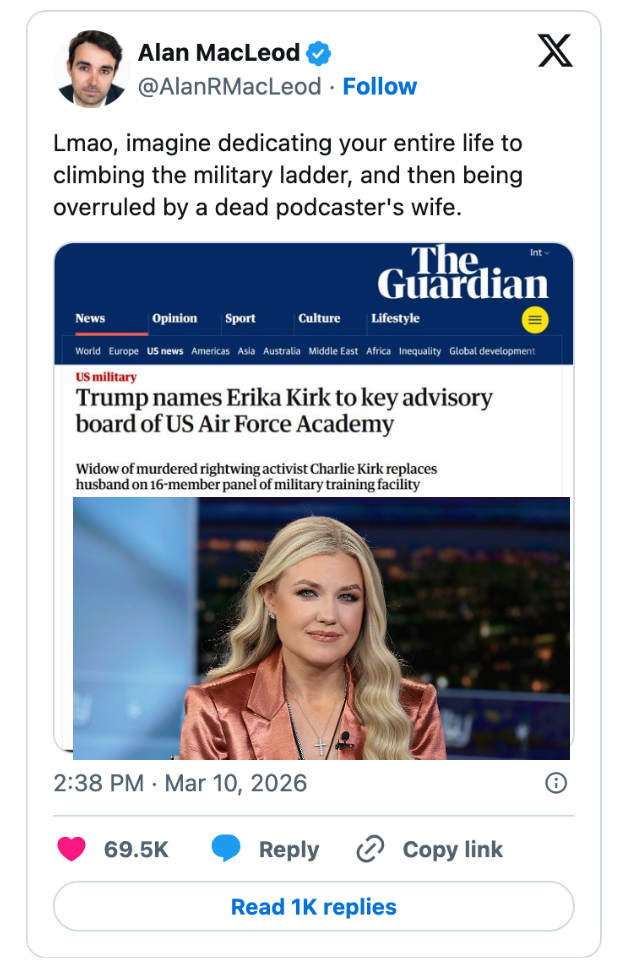Open the Culture section tab
Viewport: 622px width, 970px height.
click(x=319, y=318)
